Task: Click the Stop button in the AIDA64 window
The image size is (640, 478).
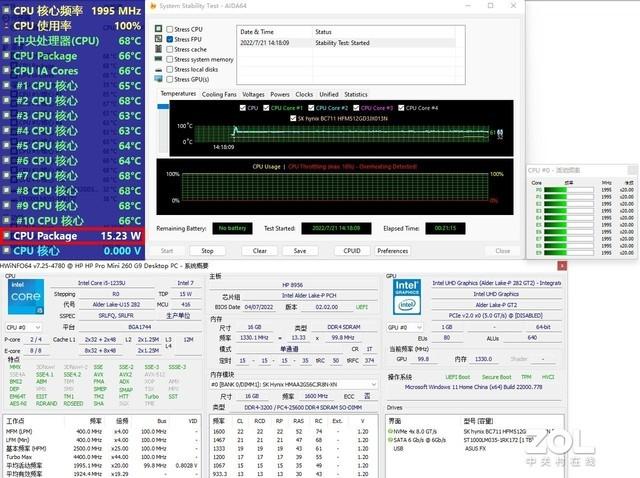Action: [x=207, y=251]
